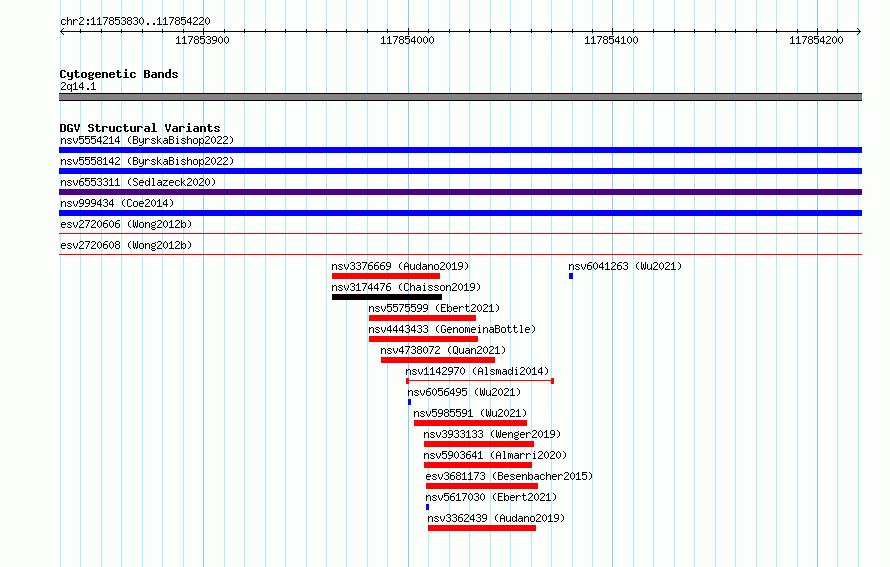The height and width of the screenshot is (567, 890).
Task: Click the blue bar of nsv5558142
Action: tap(460, 171)
